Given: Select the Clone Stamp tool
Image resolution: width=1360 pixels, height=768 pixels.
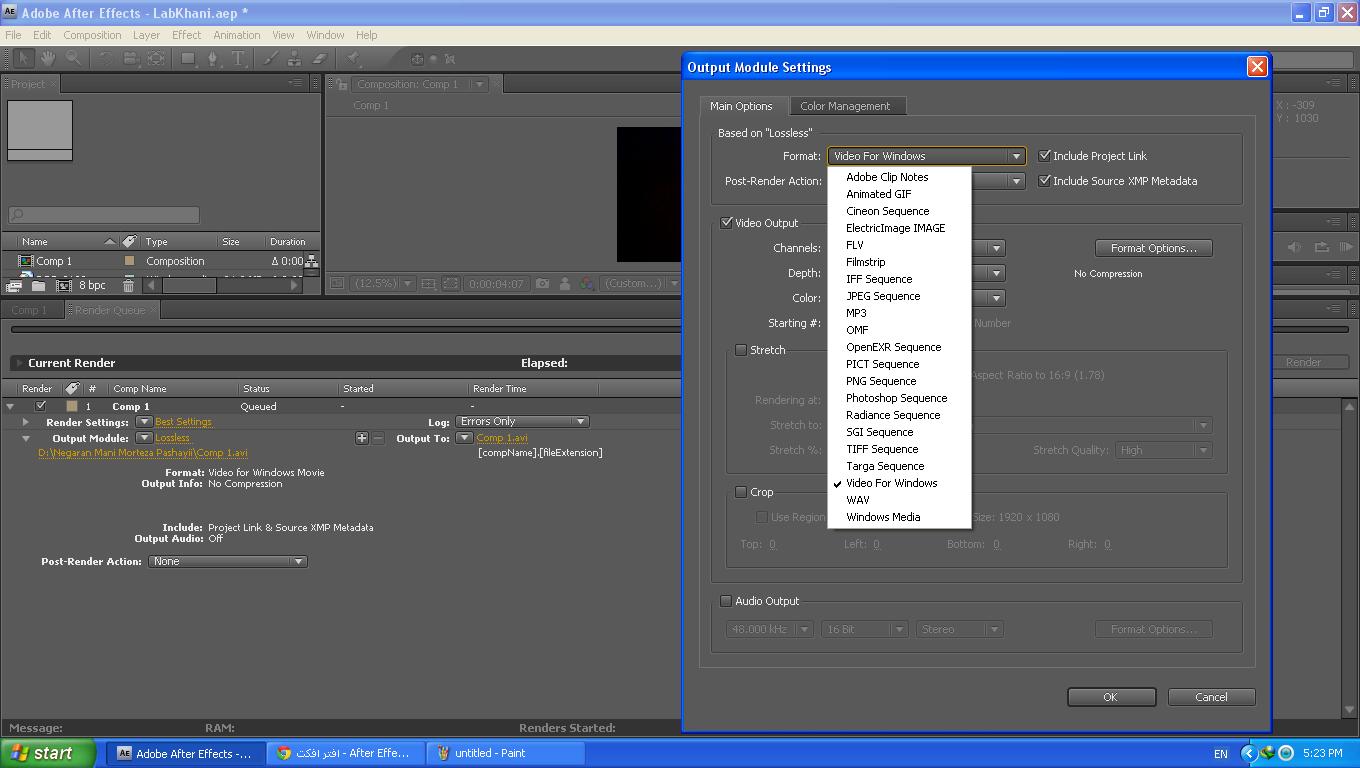Looking at the screenshot, I should click(295, 59).
